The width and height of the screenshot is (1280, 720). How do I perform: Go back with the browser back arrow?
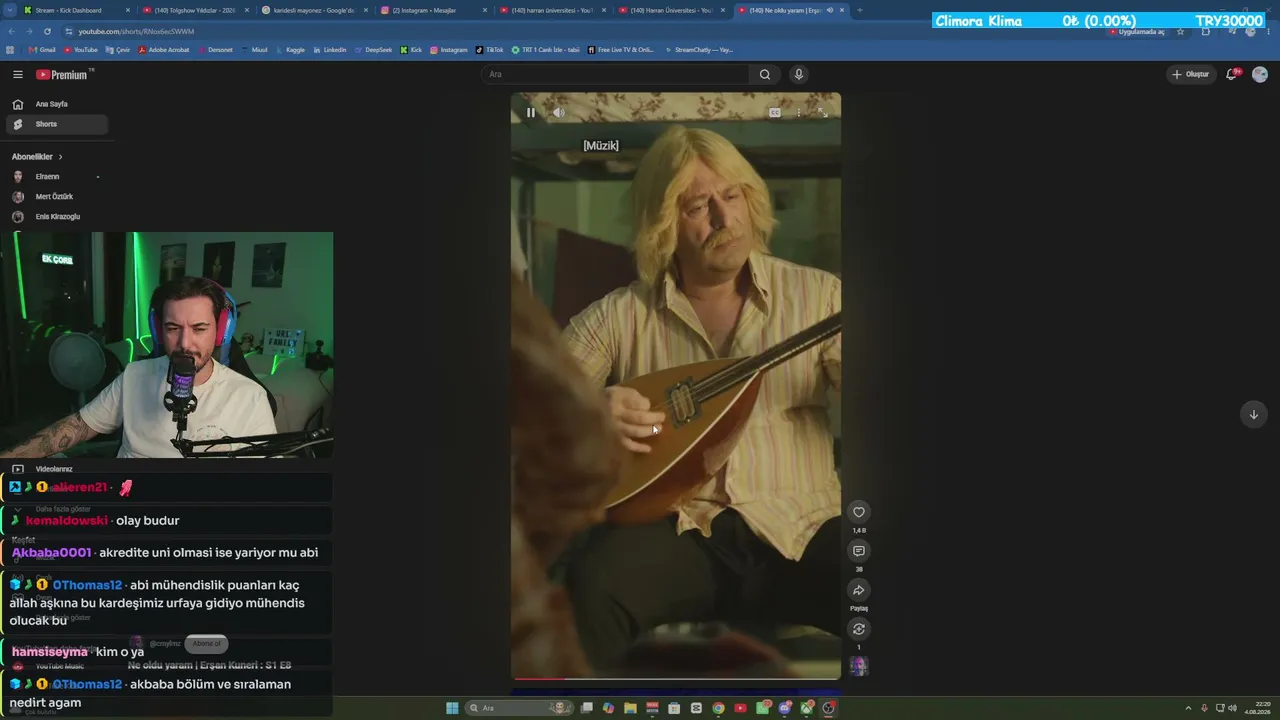pos(11,32)
